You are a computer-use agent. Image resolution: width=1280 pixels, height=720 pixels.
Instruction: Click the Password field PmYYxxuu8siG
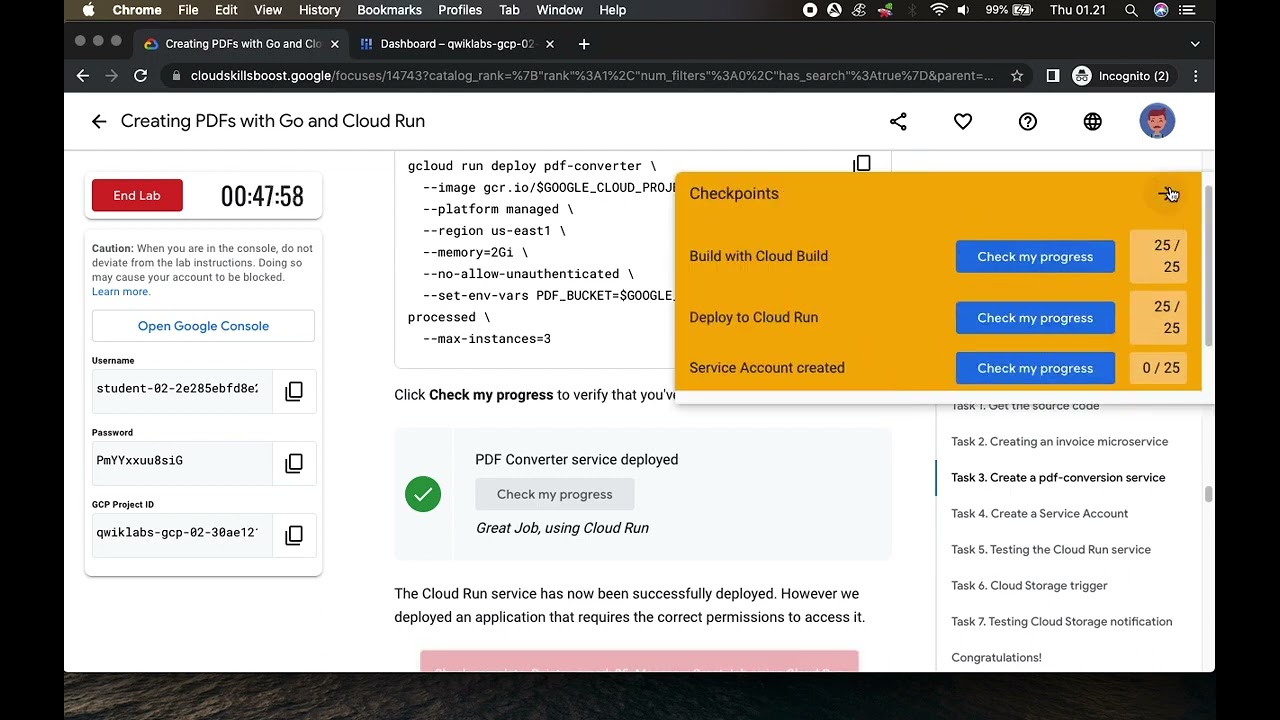point(182,461)
